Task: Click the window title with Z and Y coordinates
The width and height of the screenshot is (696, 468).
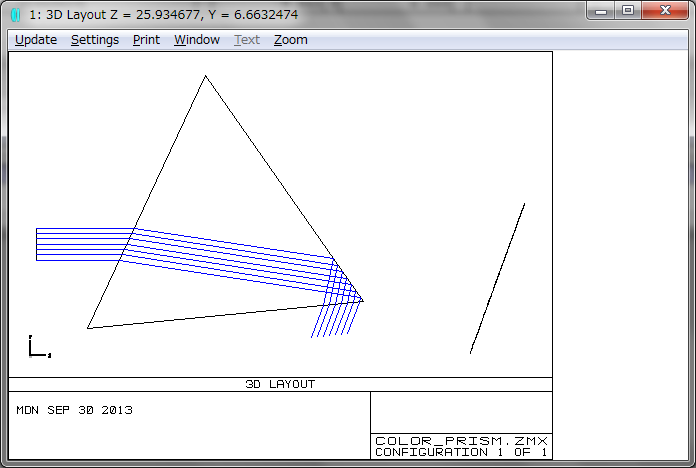Action: pos(164,15)
